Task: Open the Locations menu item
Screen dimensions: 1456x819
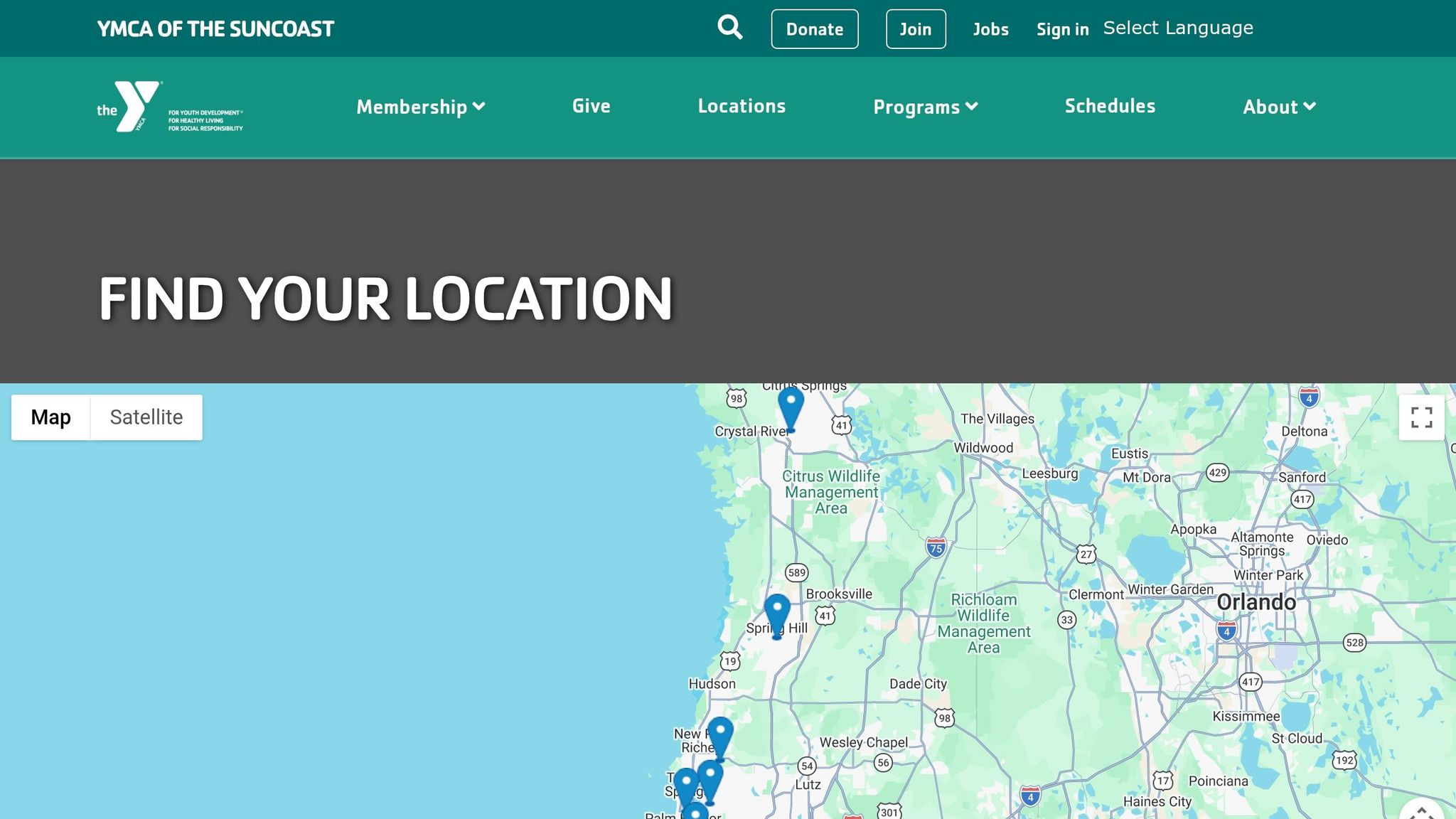Action: click(x=741, y=106)
